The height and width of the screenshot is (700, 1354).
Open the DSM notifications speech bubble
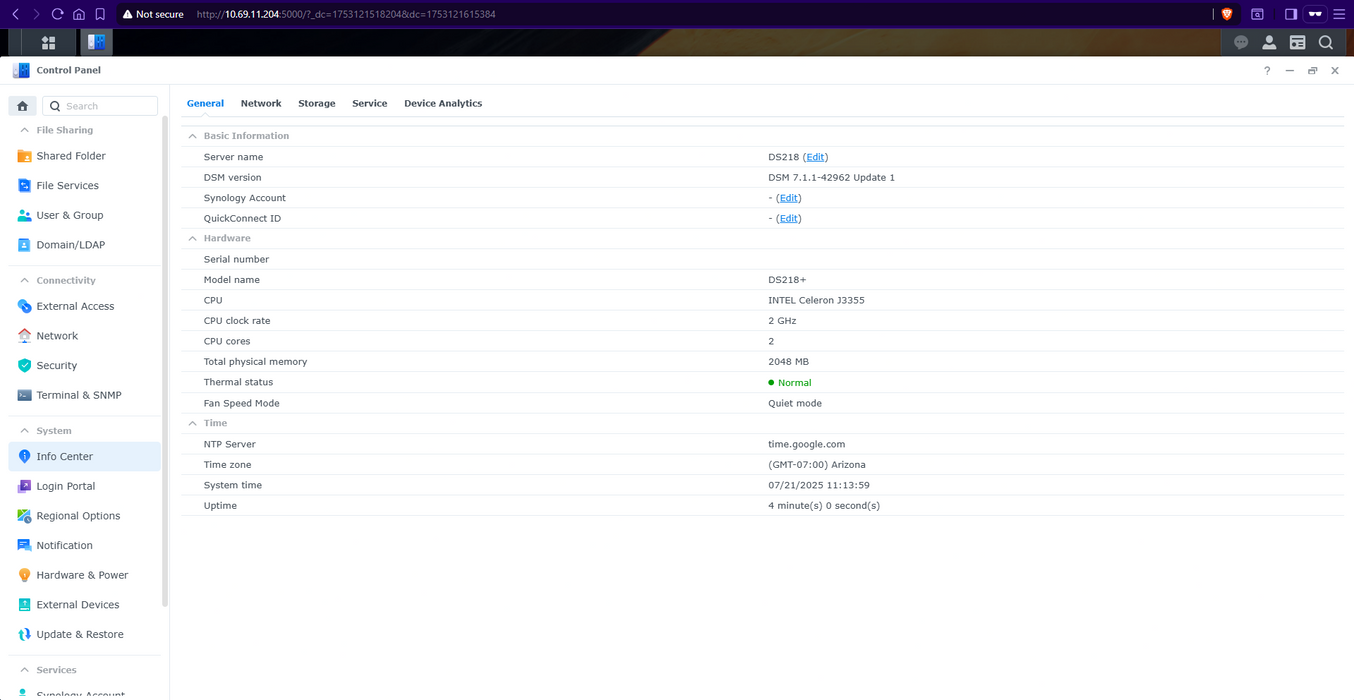point(1241,42)
